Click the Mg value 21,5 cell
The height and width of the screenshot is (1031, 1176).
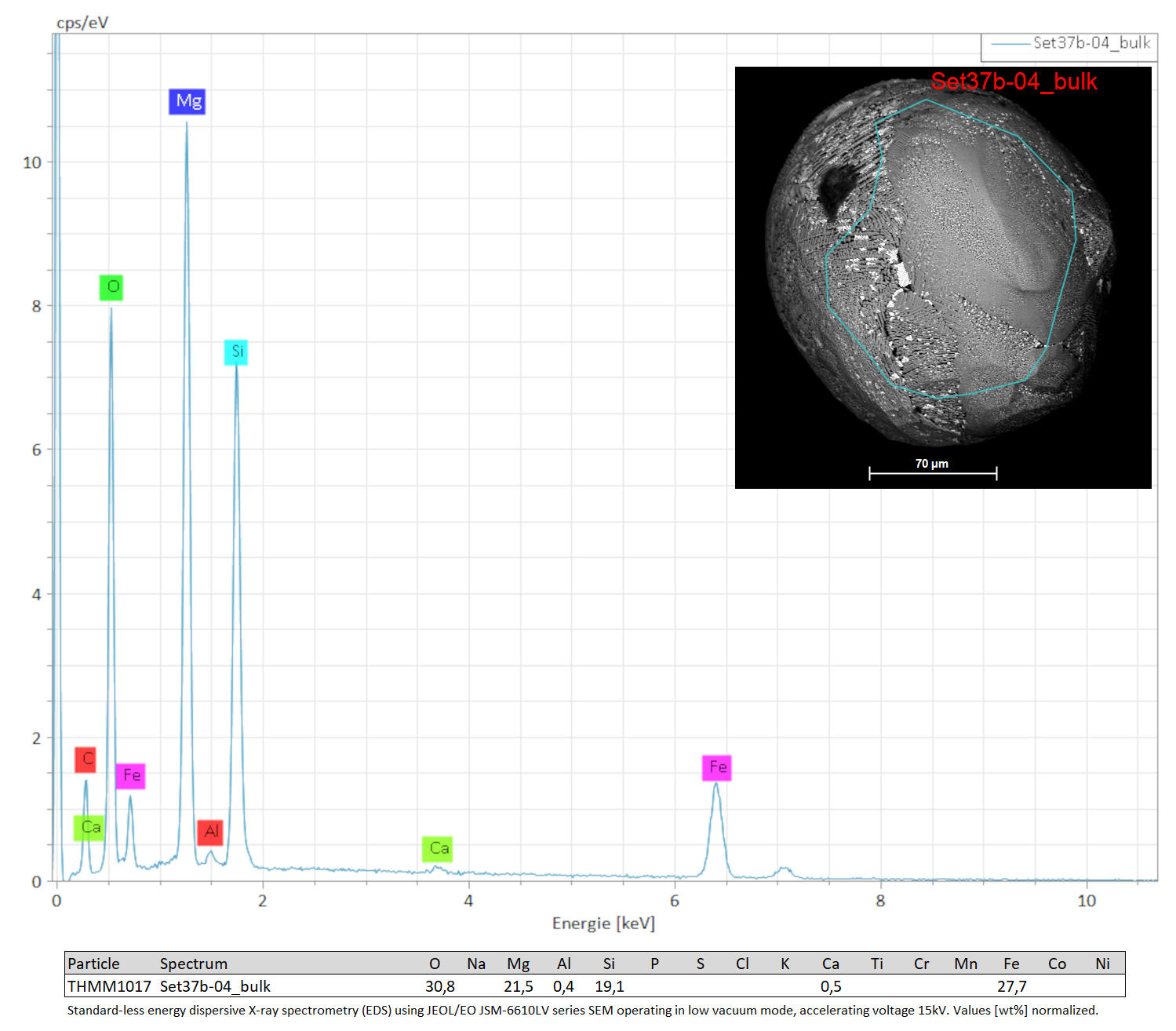pyautogui.click(x=519, y=986)
